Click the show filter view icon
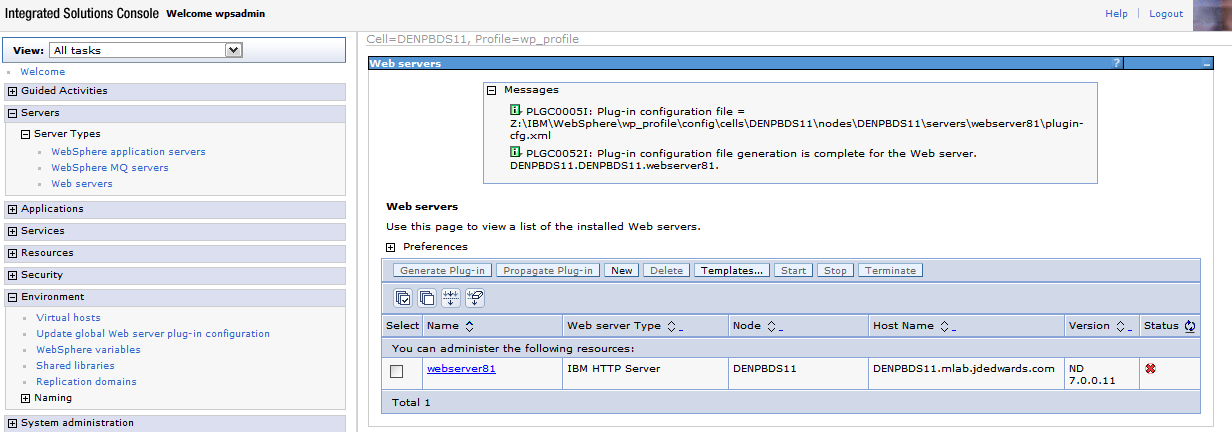 pos(451,297)
